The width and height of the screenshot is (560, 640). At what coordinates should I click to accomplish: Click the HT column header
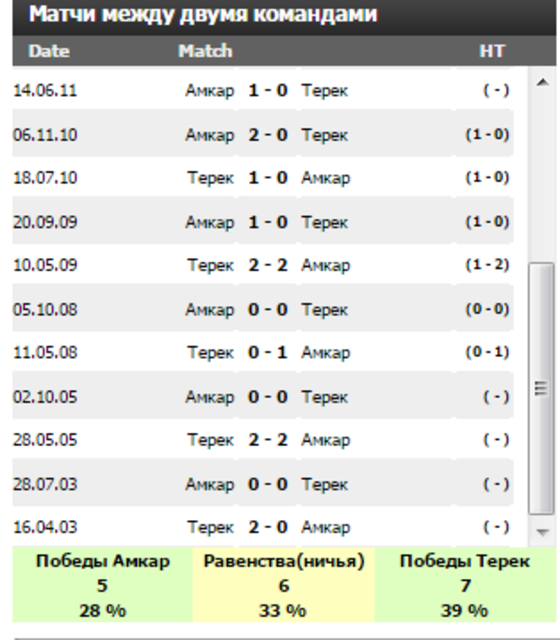(x=492, y=51)
